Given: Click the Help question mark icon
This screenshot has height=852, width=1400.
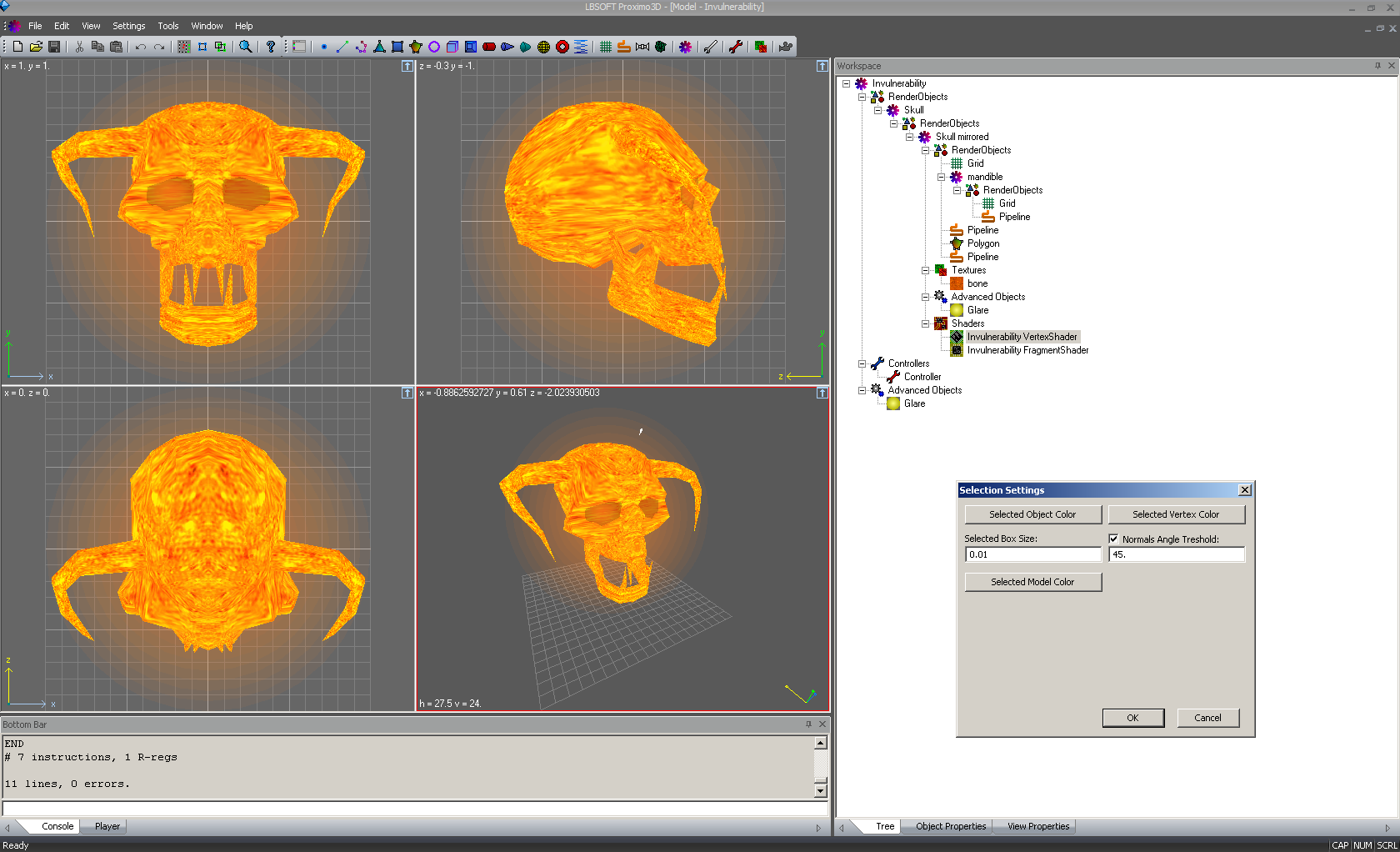Looking at the screenshot, I should tap(271, 47).
